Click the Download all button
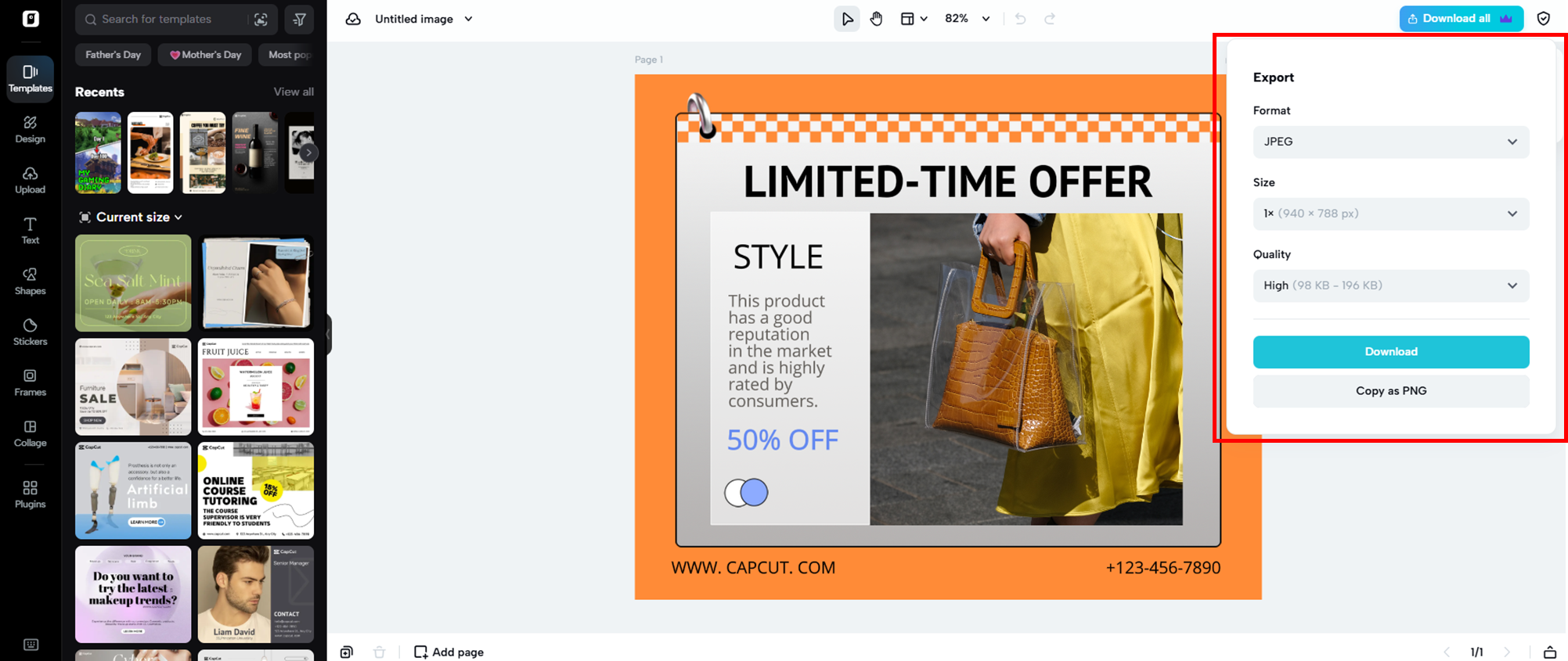This screenshot has width=1568, height=661. point(1461,19)
